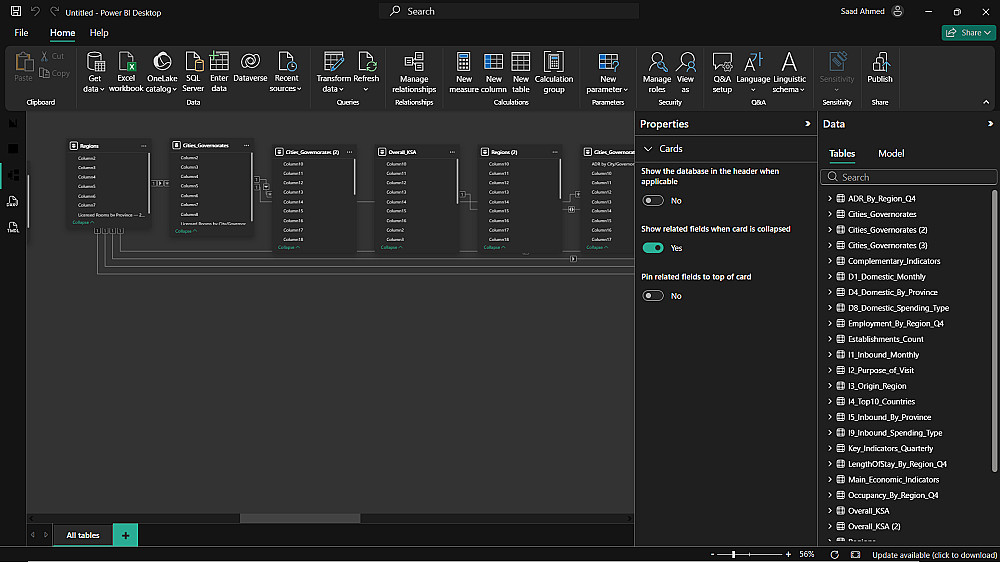Screen dimensions: 1000x562
Task: Open the DAX query view in sidebar
Action: pyautogui.click(x=13, y=201)
